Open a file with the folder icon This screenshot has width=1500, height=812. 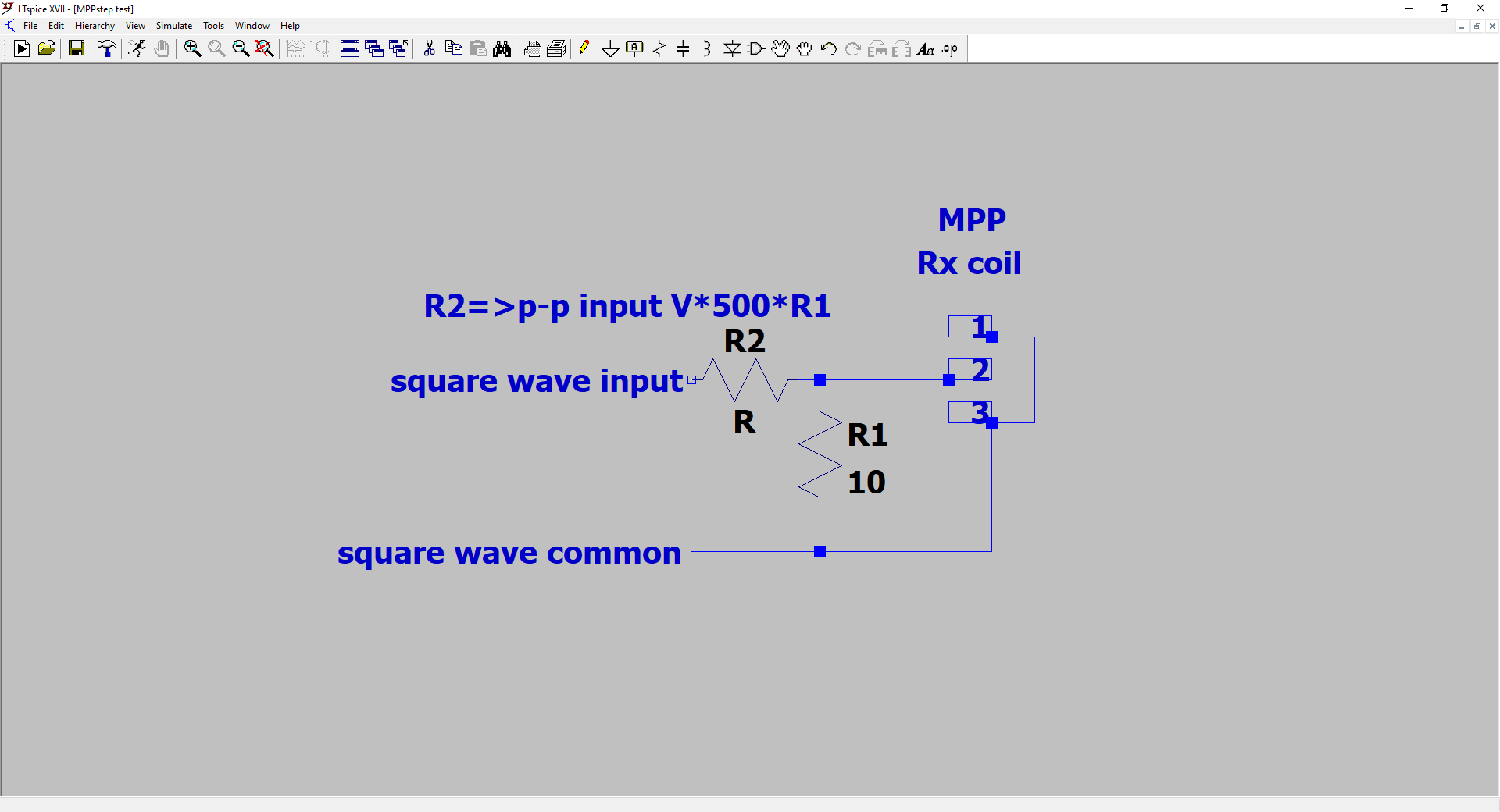pyautogui.click(x=47, y=49)
